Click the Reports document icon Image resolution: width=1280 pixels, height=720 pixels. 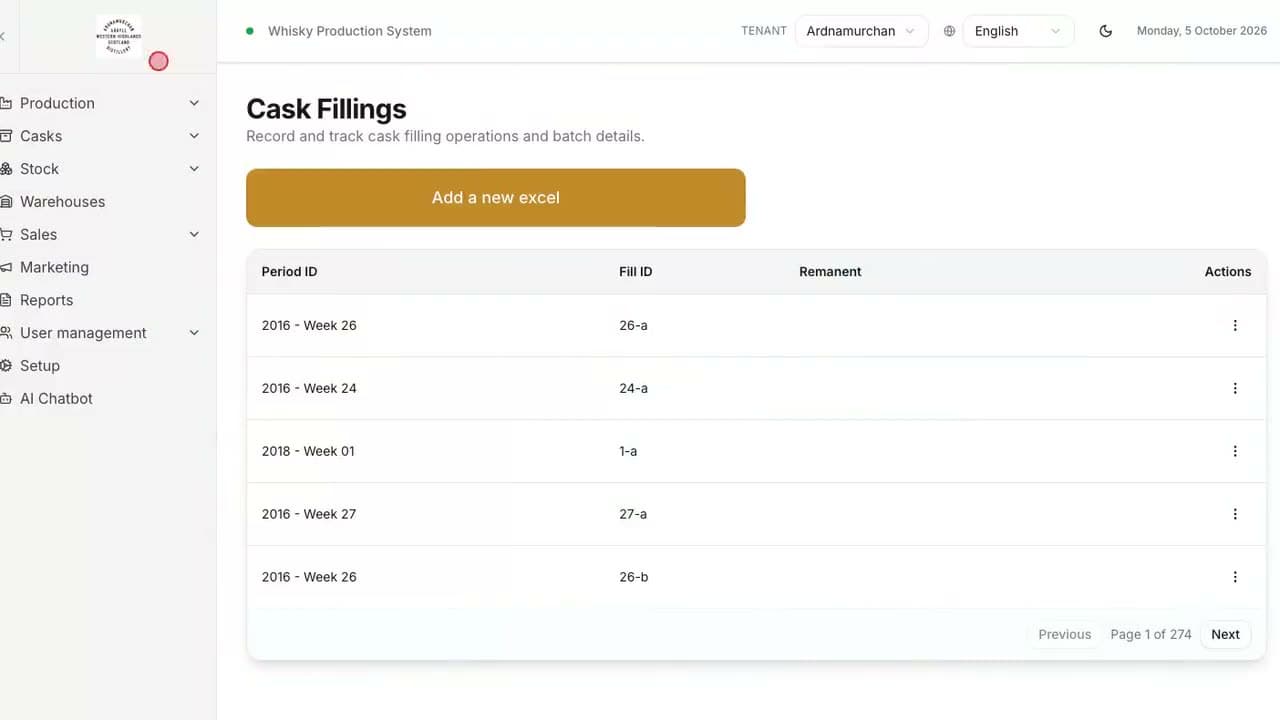click(5, 300)
